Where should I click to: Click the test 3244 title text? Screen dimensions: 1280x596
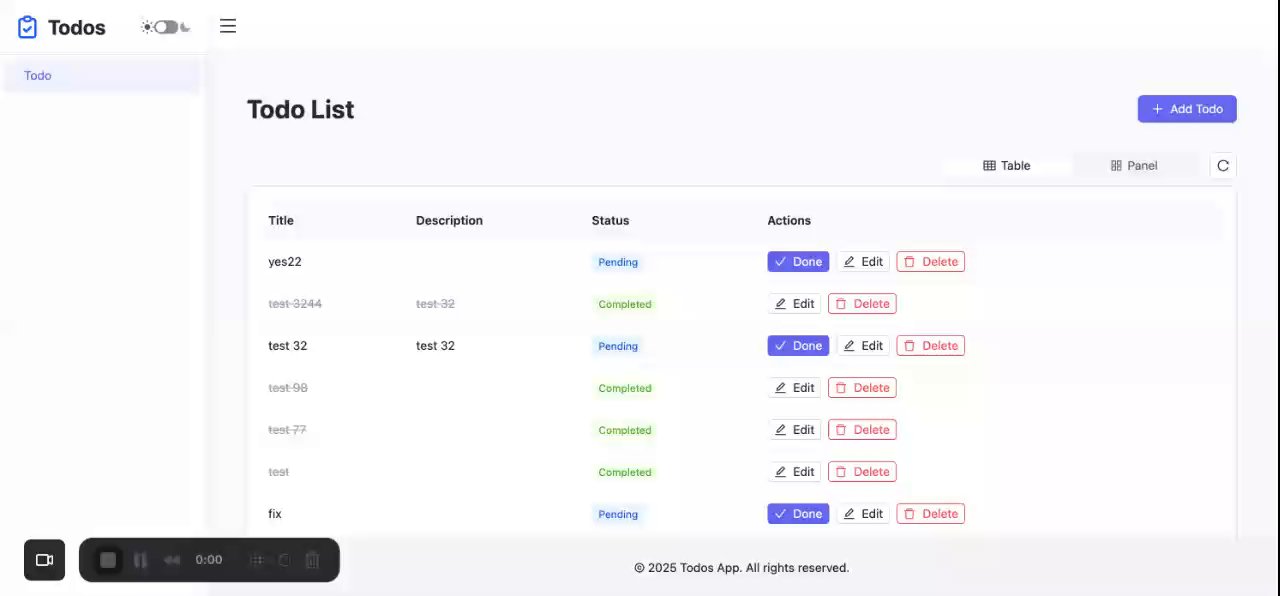pyautogui.click(x=295, y=304)
